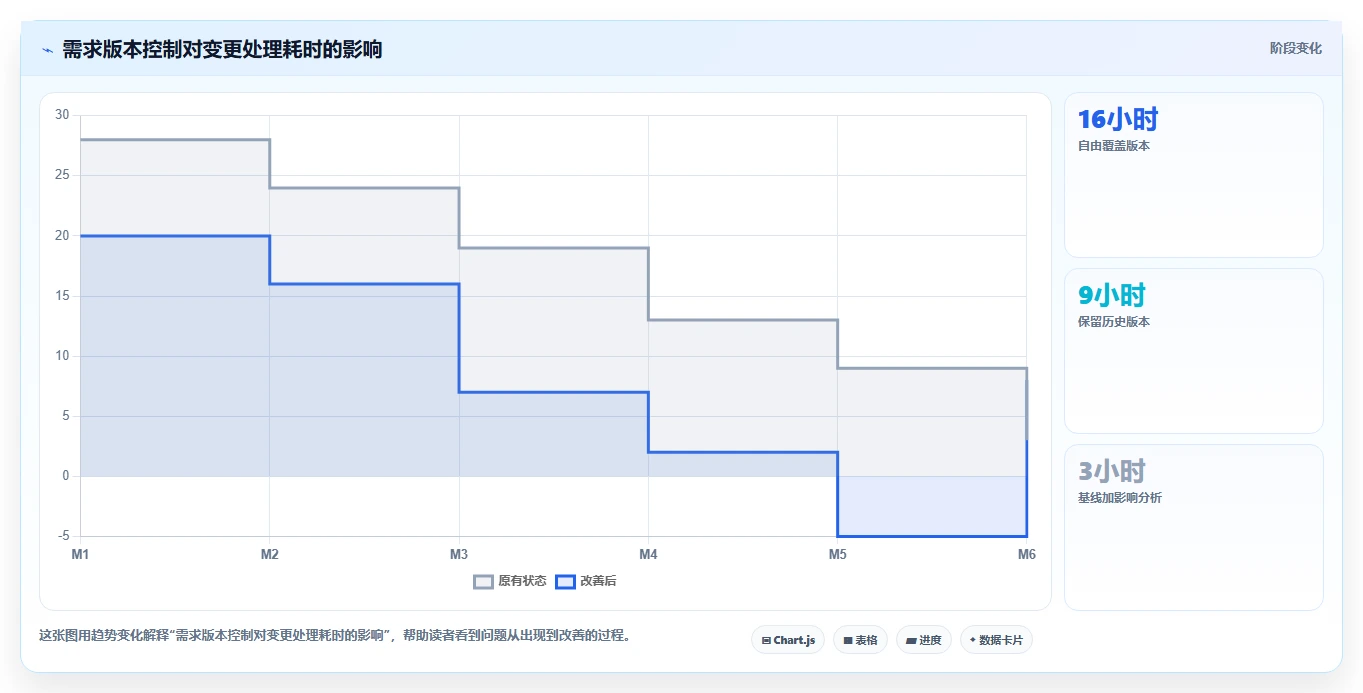The height and width of the screenshot is (693, 1363).
Task: Open the 16小时 自由覆盖版本 card
Action: (1194, 175)
